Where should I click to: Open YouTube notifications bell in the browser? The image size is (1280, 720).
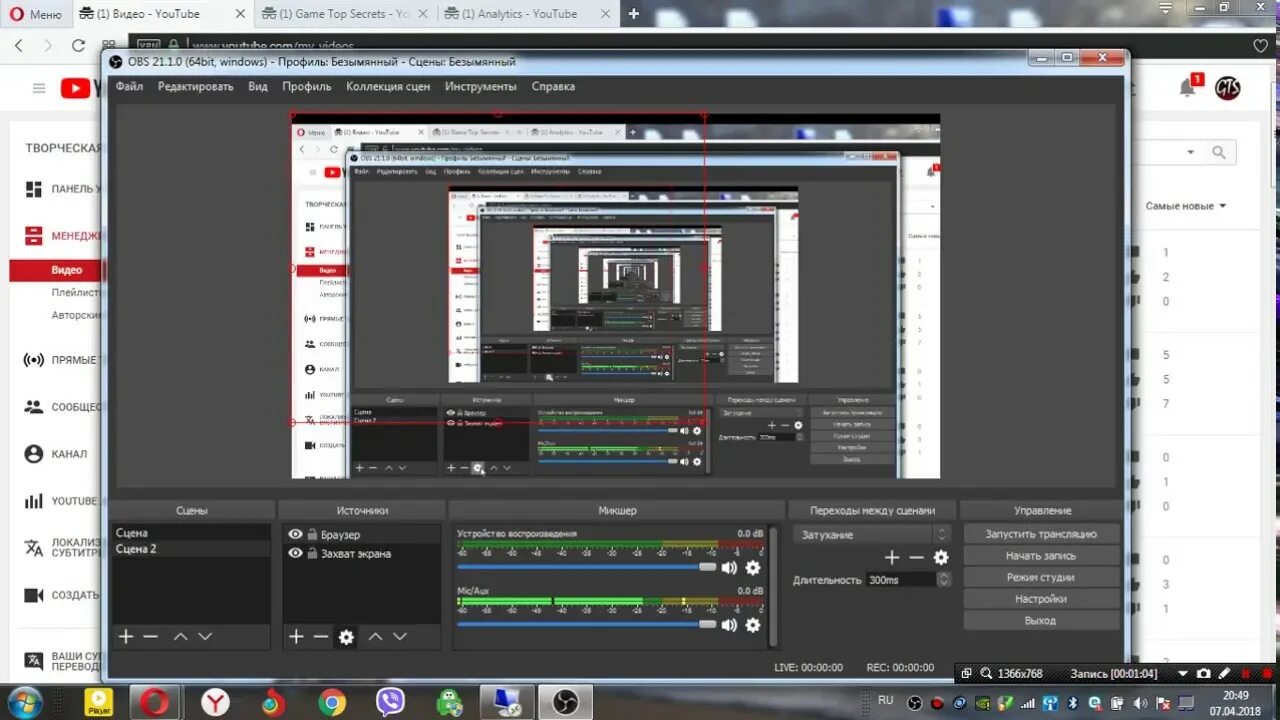tap(1187, 88)
